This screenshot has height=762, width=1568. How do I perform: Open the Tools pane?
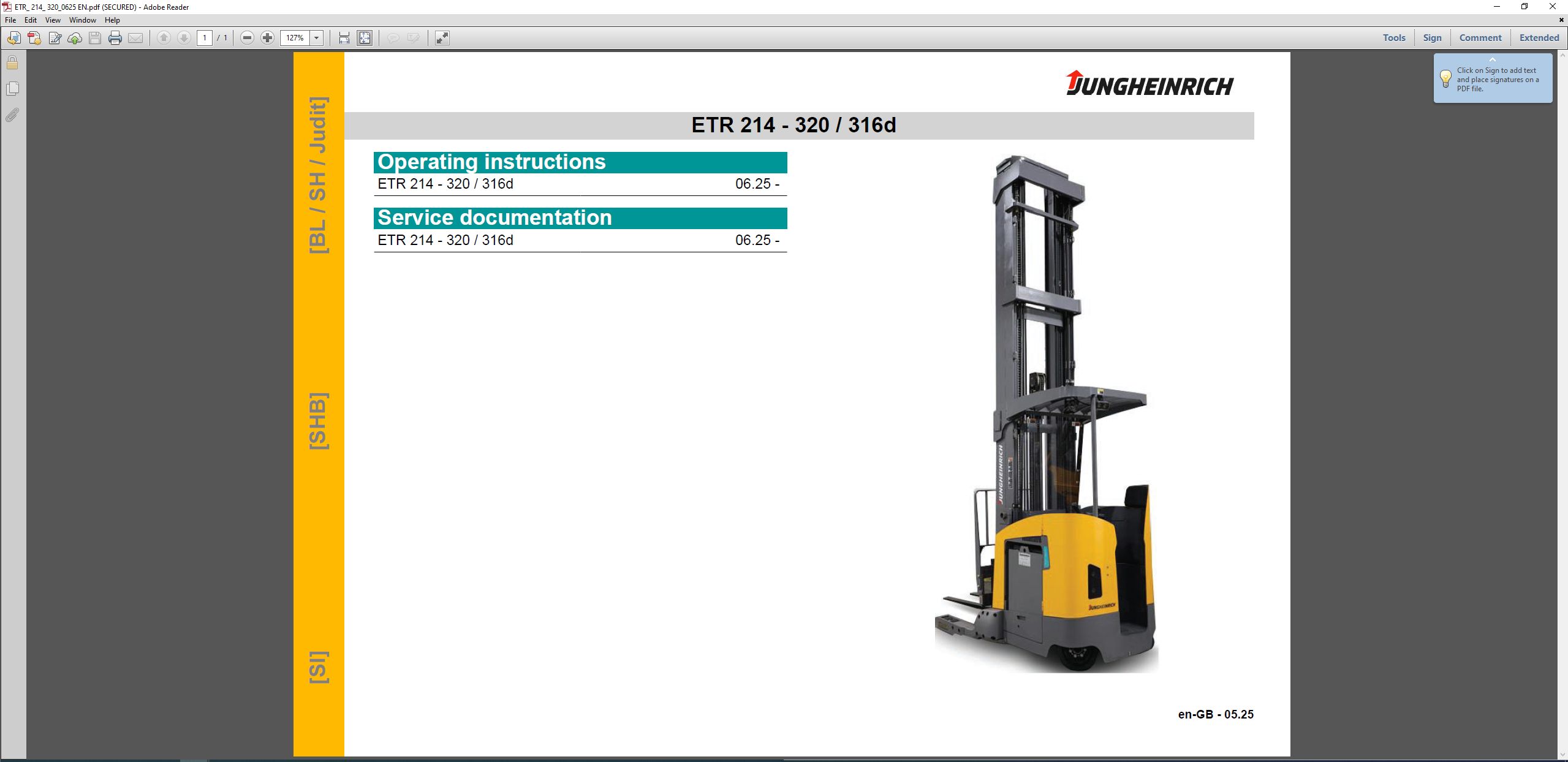coord(1393,38)
